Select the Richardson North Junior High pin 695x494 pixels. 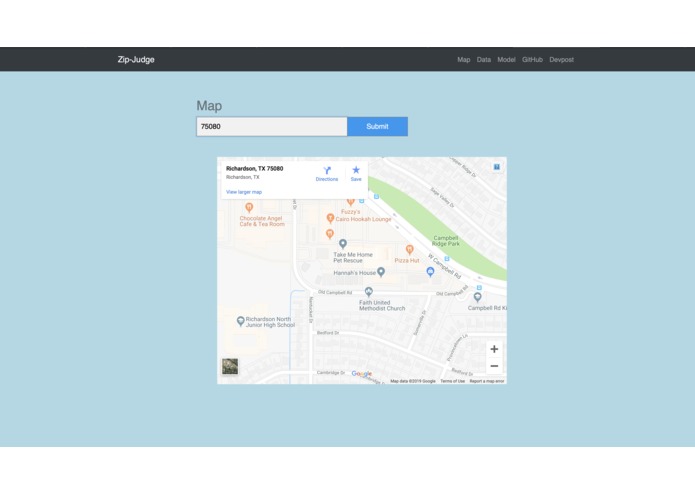[240, 321]
